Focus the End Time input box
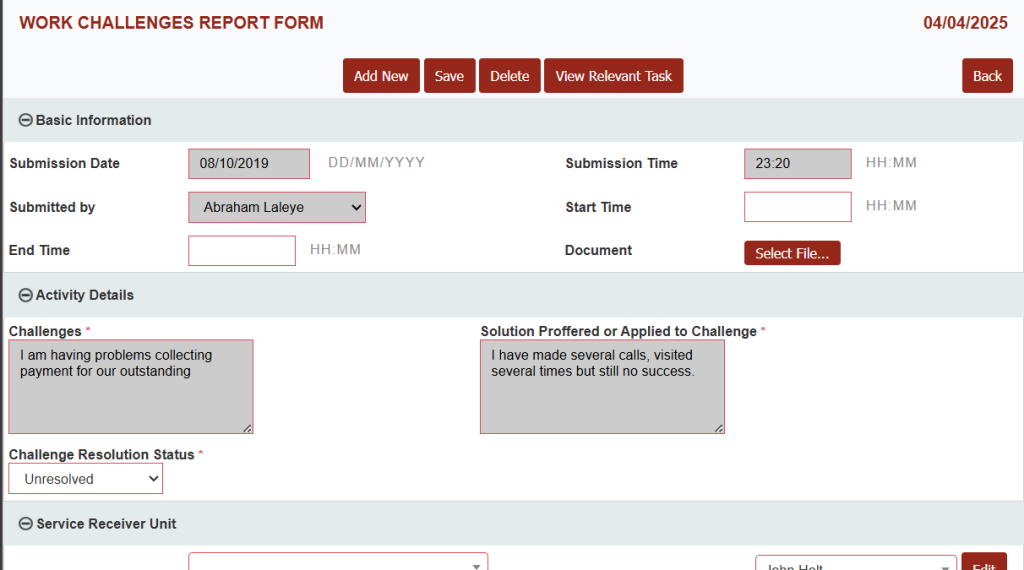This screenshot has width=1024, height=570. 242,251
